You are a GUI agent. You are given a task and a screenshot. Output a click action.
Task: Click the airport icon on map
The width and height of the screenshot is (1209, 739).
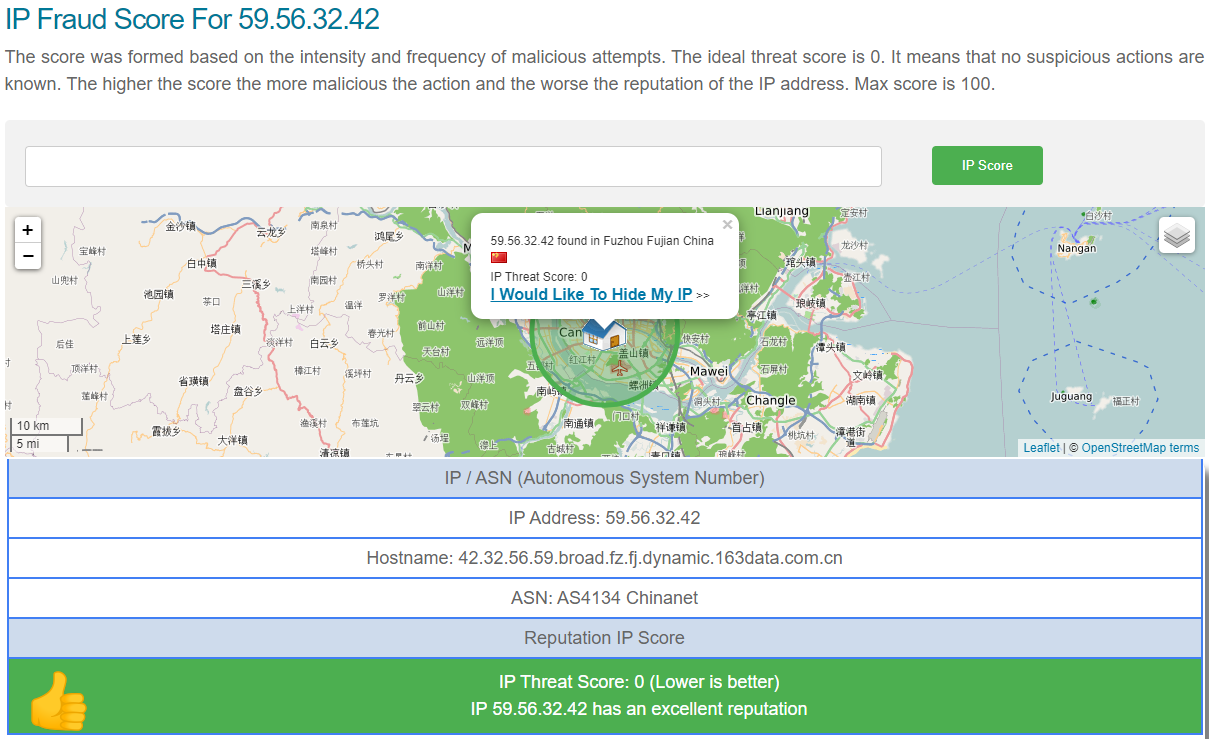click(618, 369)
